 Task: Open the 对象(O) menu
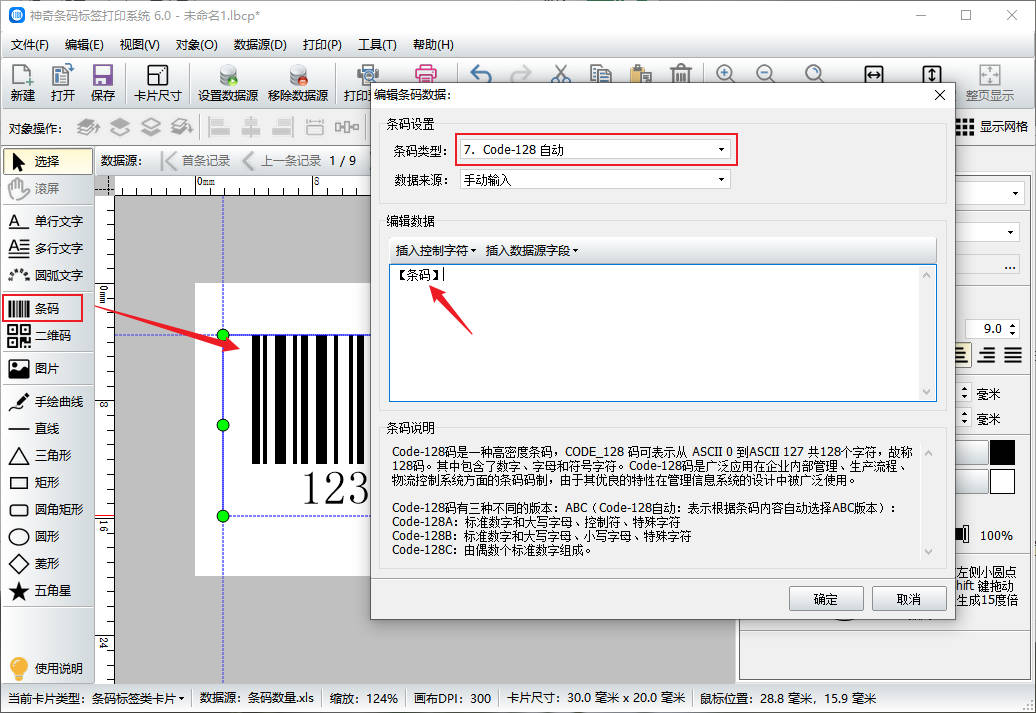pyautogui.click(x=196, y=45)
